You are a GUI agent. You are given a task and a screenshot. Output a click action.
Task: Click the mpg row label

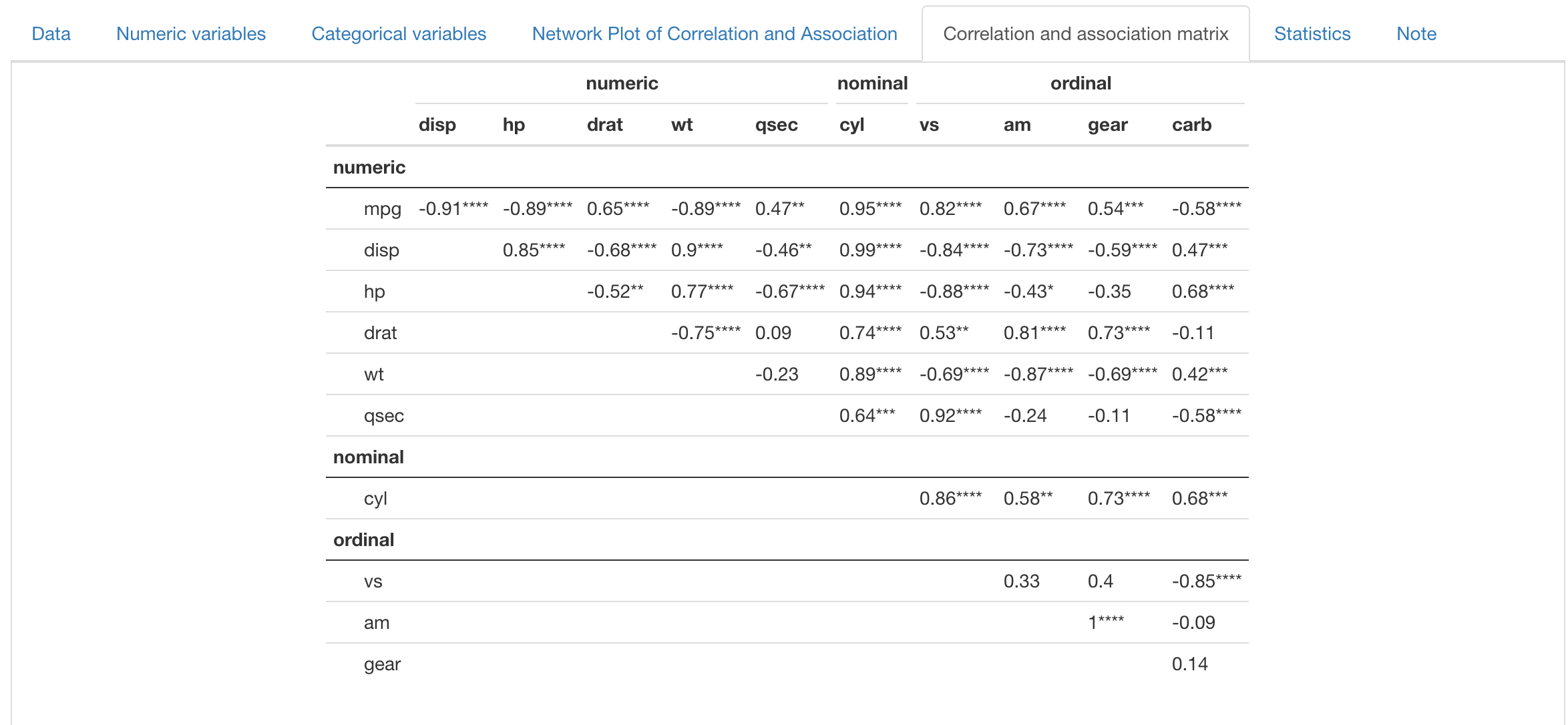[382, 209]
